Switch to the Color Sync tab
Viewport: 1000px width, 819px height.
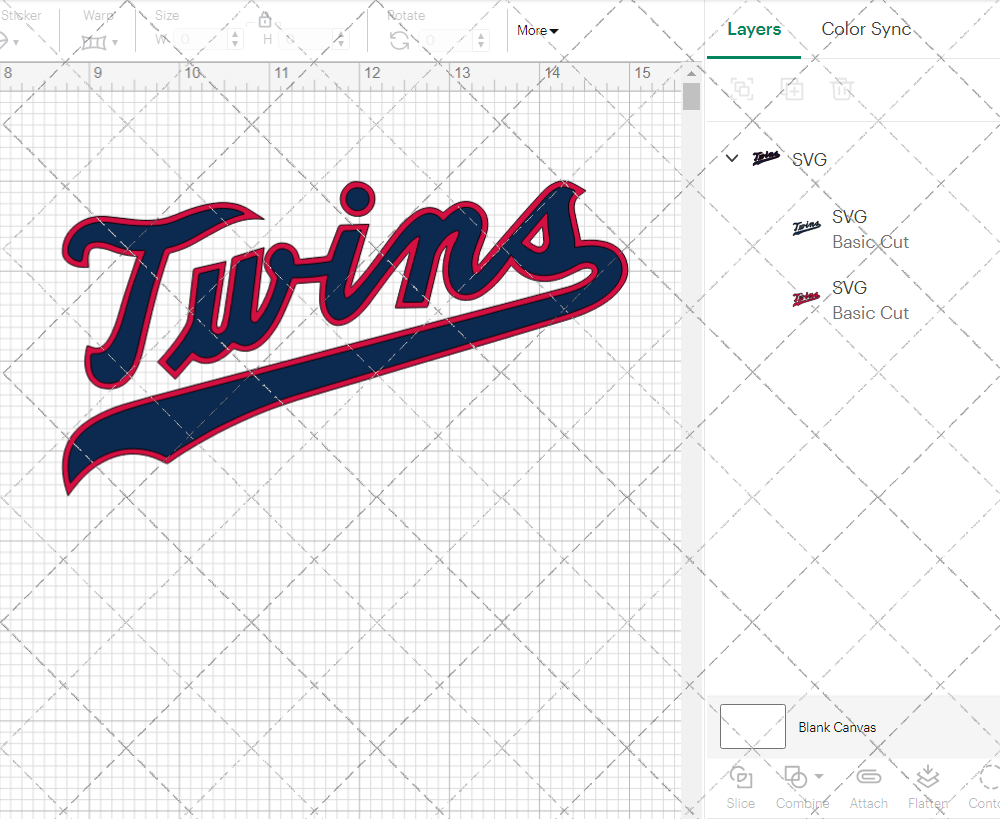click(x=866, y=29)
